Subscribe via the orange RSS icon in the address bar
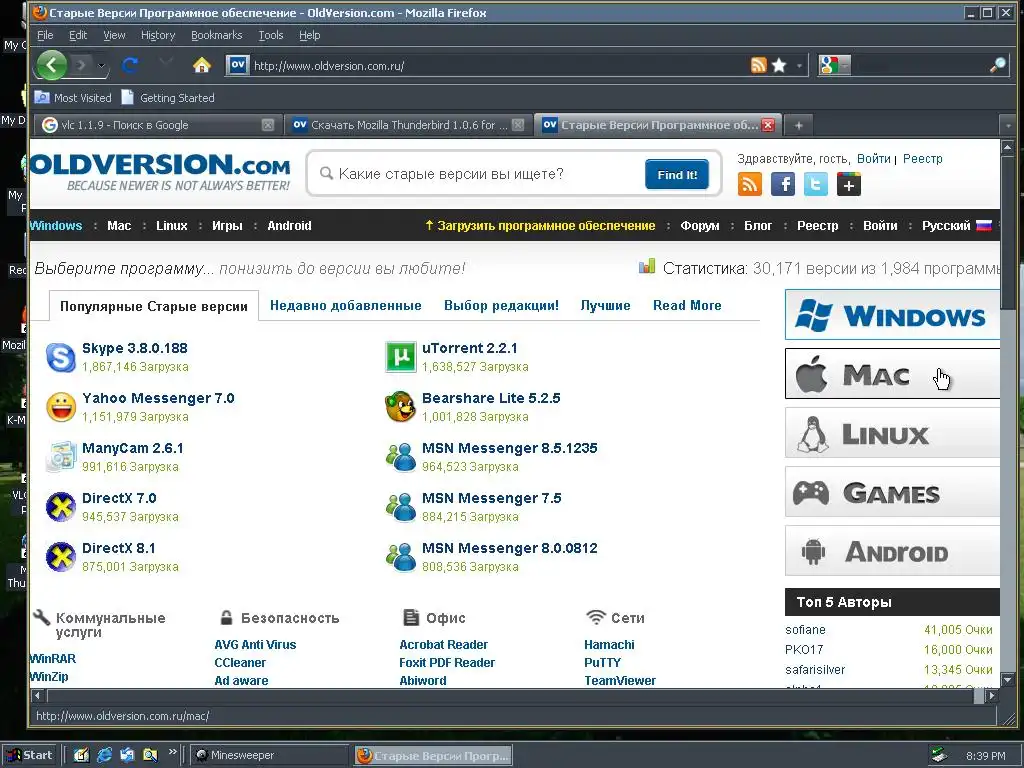The image size is (1024, 768). (x=758, y=65)
